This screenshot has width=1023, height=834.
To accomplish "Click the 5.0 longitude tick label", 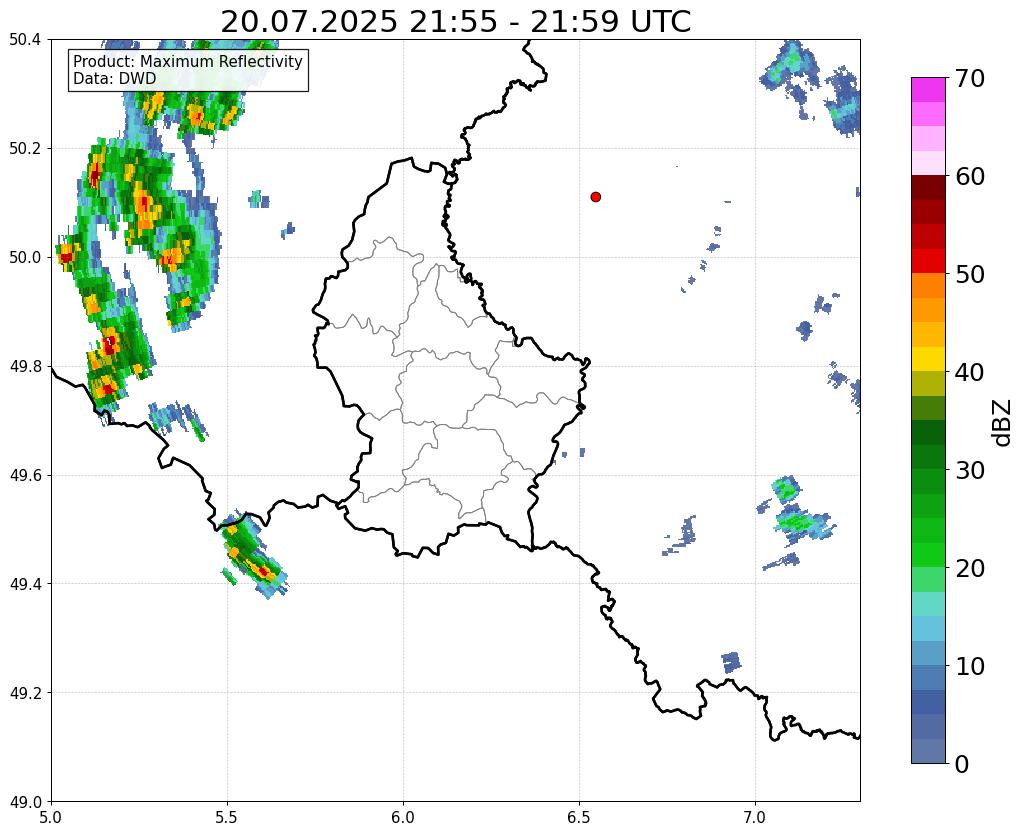I will click(x=51, y=817).
